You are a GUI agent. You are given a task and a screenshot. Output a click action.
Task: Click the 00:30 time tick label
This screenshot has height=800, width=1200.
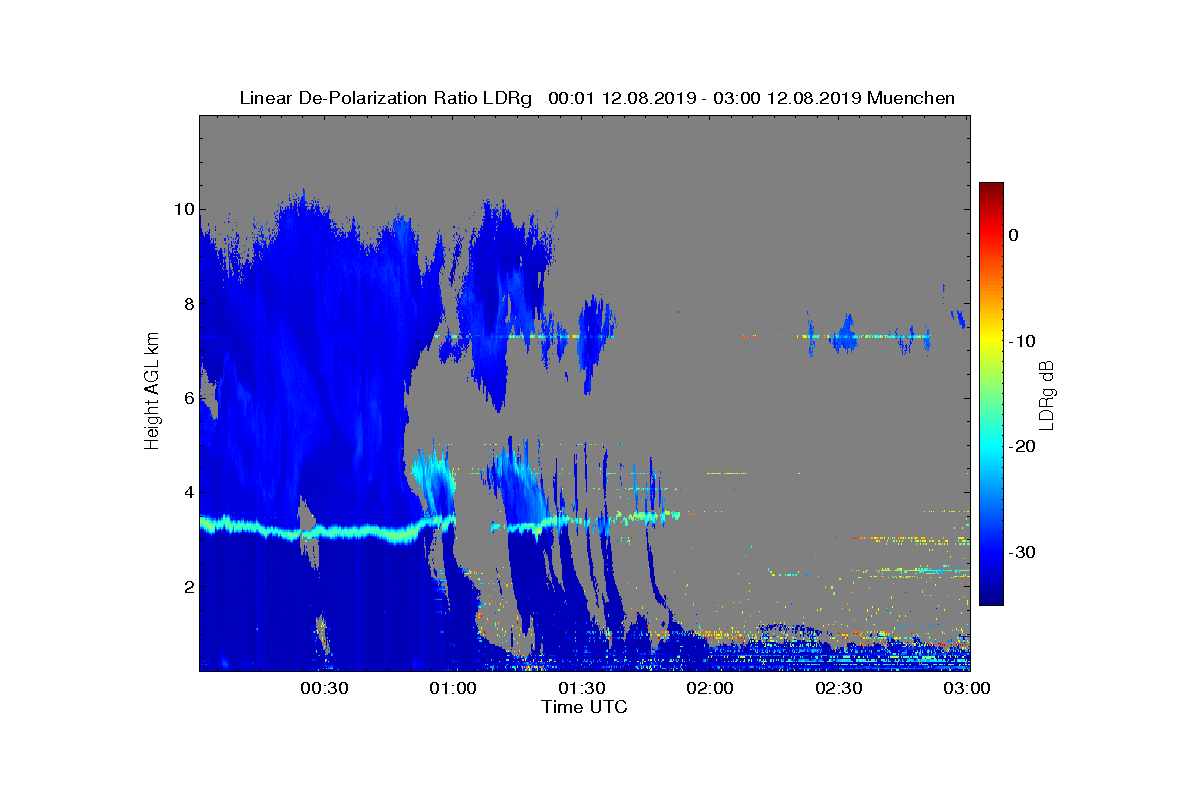(x=323, y=689)
